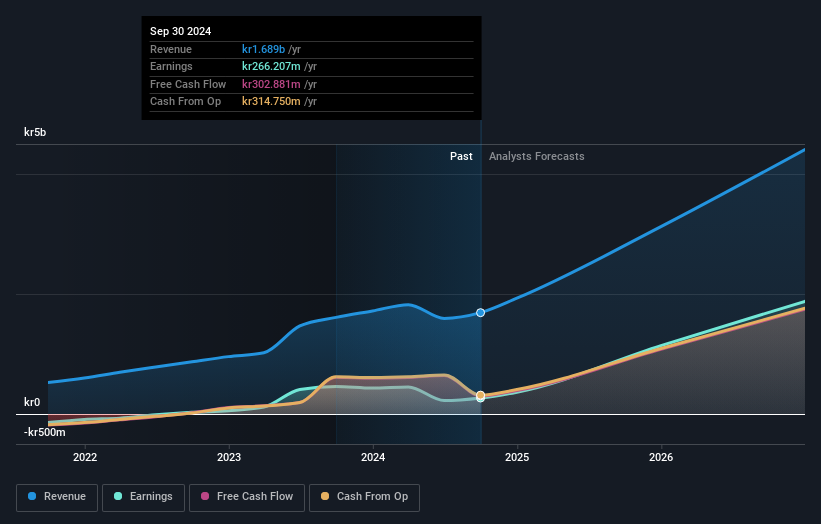Click the 2026 x-axis label
This screenshot has width=821, height=524.
click(661, 457)
